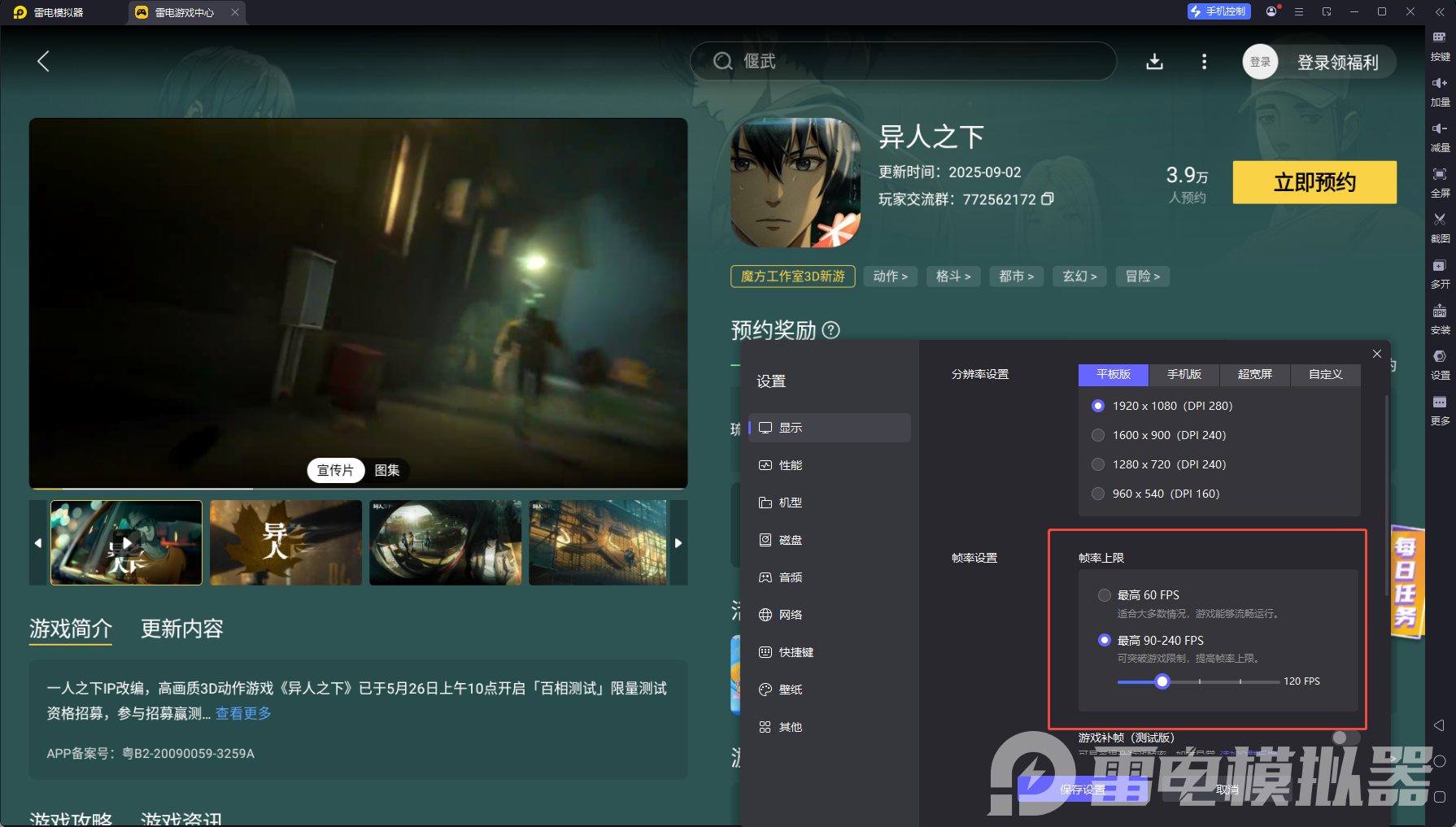This screenshot has width=1456, height=827.
Task: Open 显示 display settings
Action: click(x=830, y=428)
